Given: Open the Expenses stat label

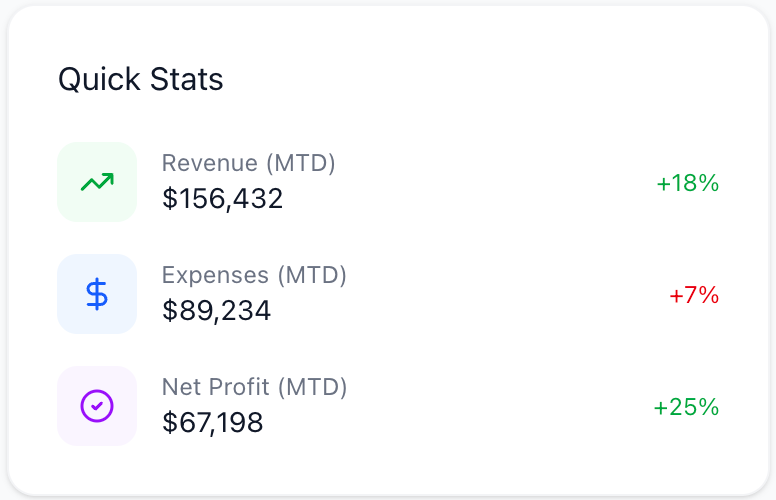Looking at the screenshot, I should point(215,275).
